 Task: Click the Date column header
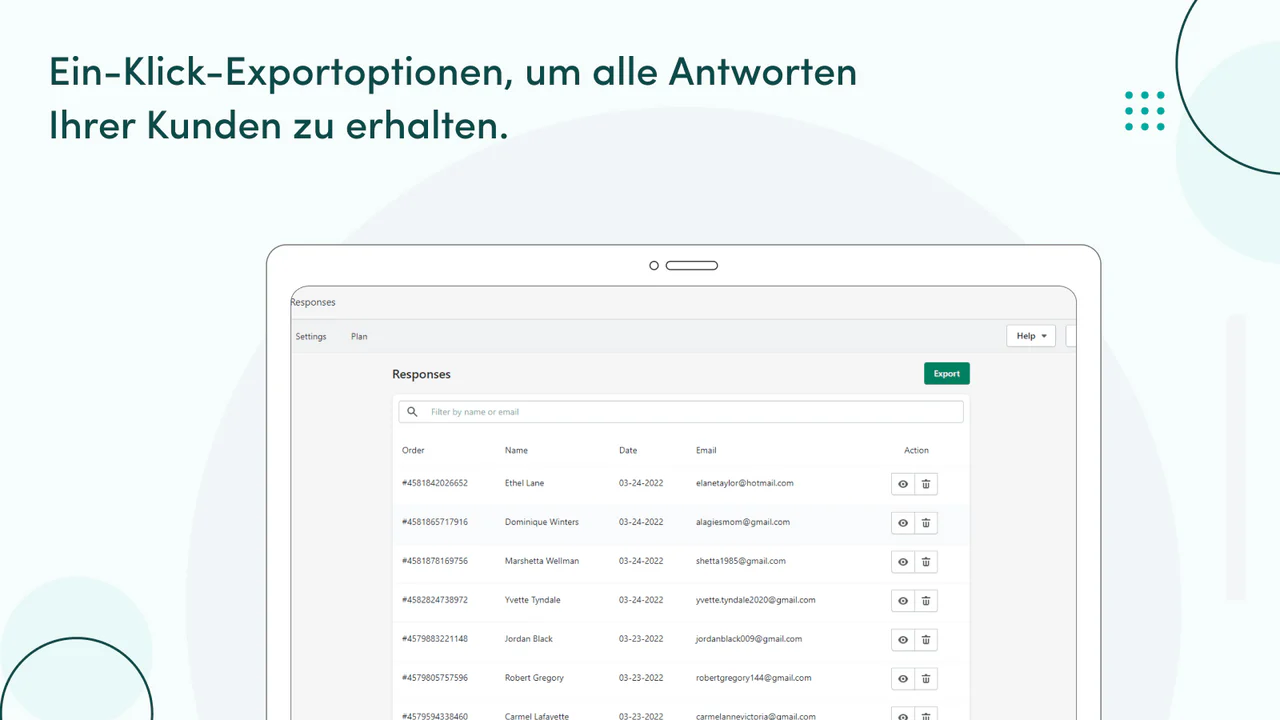point(628,451)
